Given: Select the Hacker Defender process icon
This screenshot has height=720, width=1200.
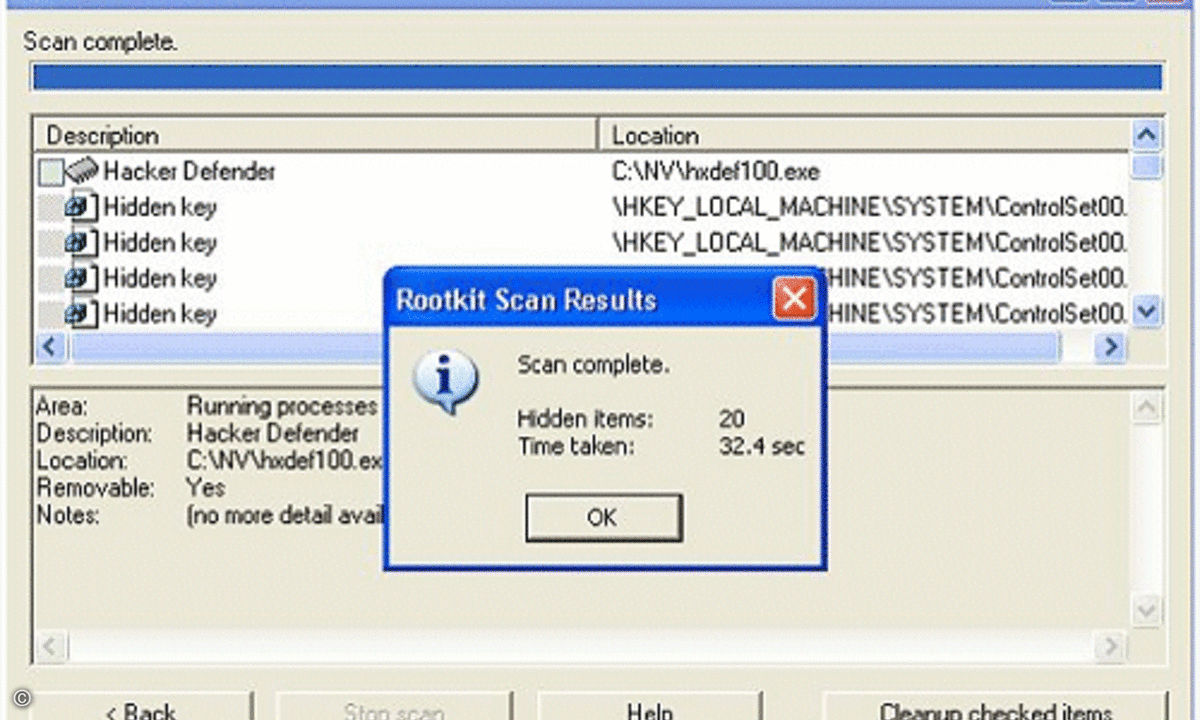Looking at the screenshot, I should coord(82,171).
